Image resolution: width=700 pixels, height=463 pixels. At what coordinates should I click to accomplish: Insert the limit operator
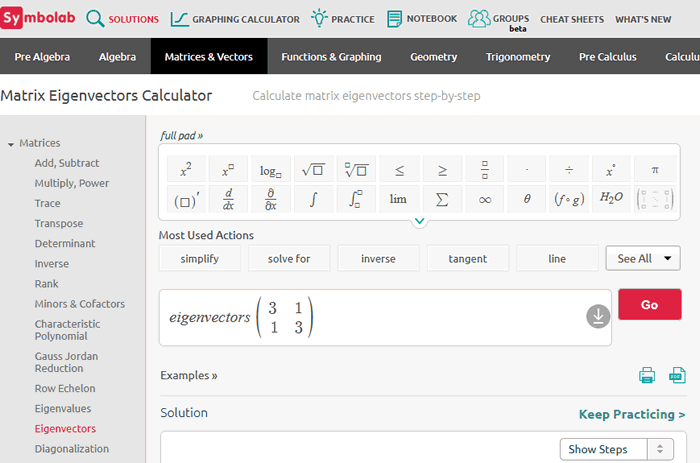coord(398,199)
